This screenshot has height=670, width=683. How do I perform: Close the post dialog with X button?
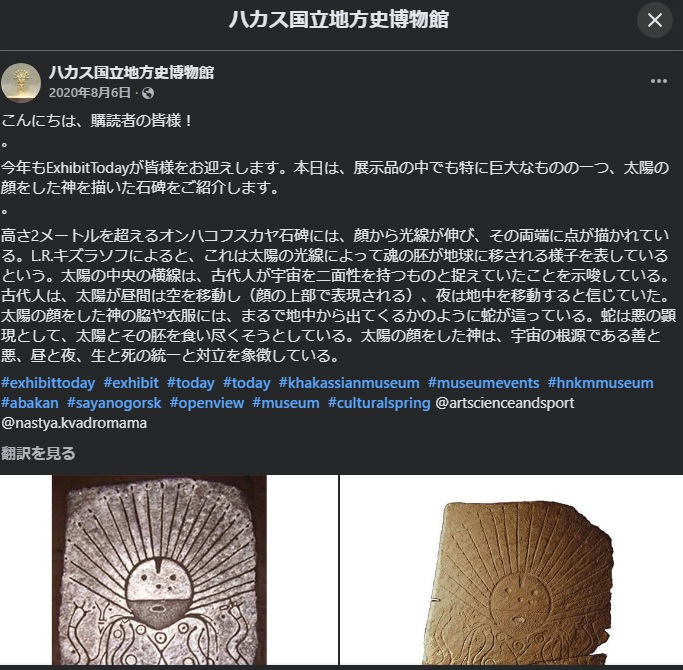tap(655, 20)
